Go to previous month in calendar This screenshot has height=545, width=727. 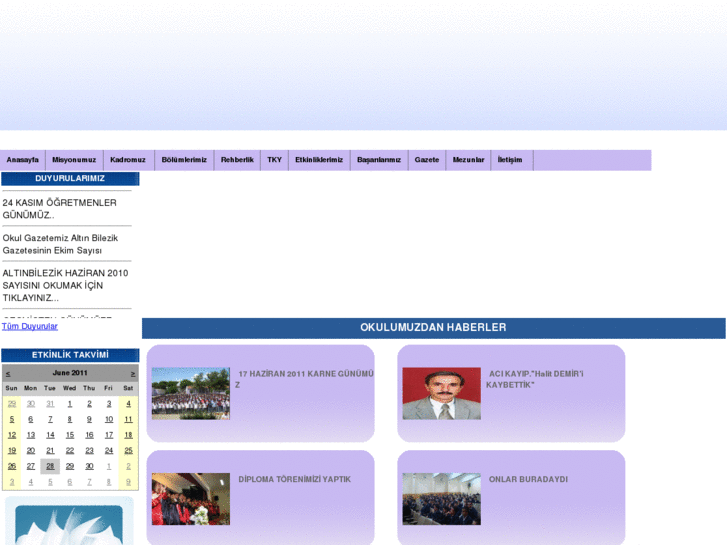(8, 374)
